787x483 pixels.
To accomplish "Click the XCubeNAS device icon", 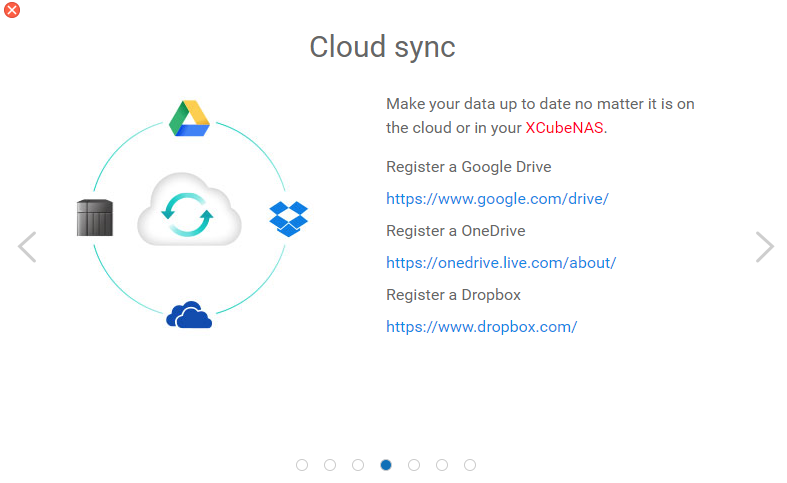I will 95,217.
